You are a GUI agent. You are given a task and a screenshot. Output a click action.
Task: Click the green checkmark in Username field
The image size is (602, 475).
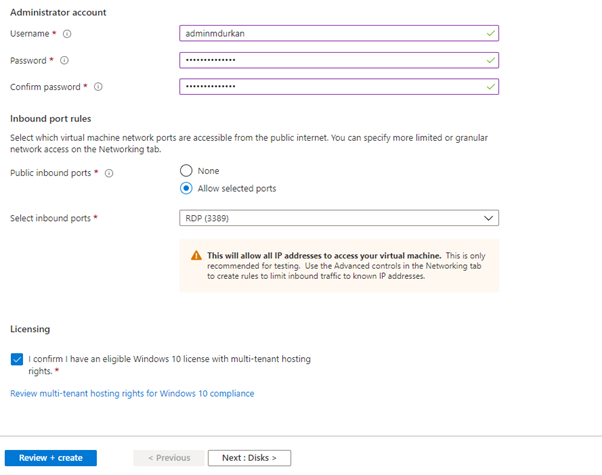pyautogui.click(x=489, y=33)
